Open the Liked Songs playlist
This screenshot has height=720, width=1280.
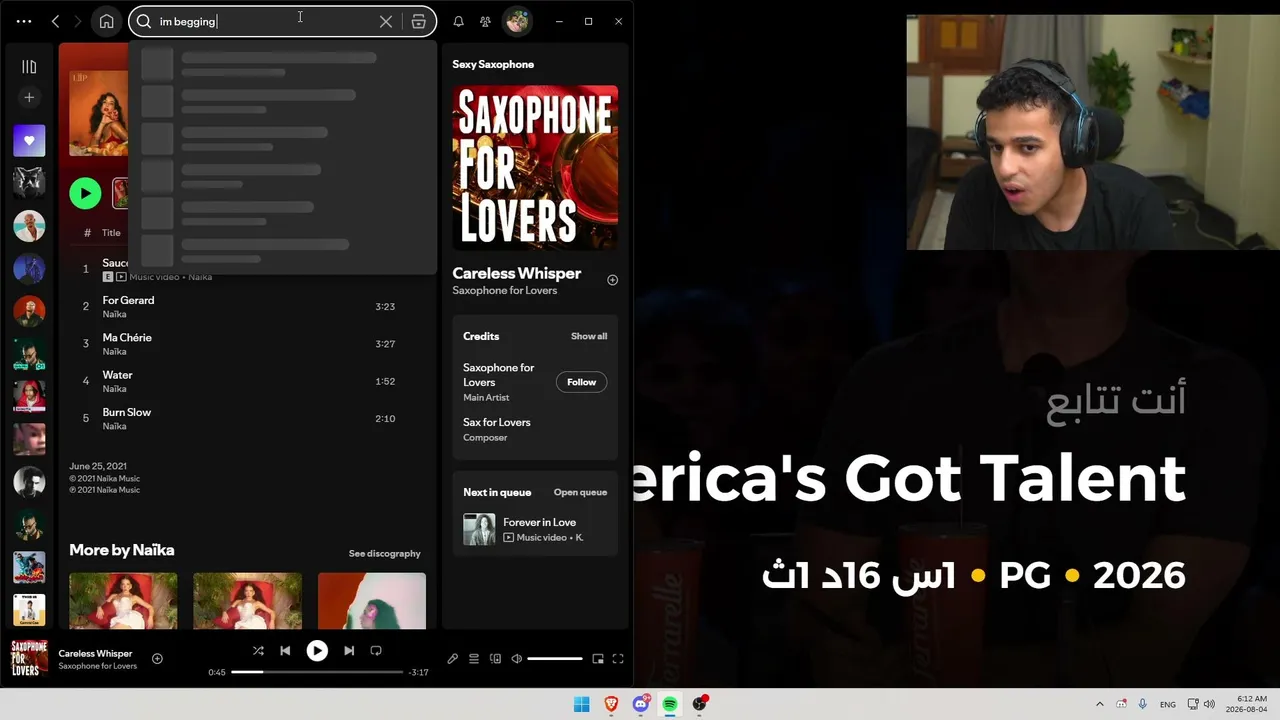pyautogui.click(x=29, y=141)
